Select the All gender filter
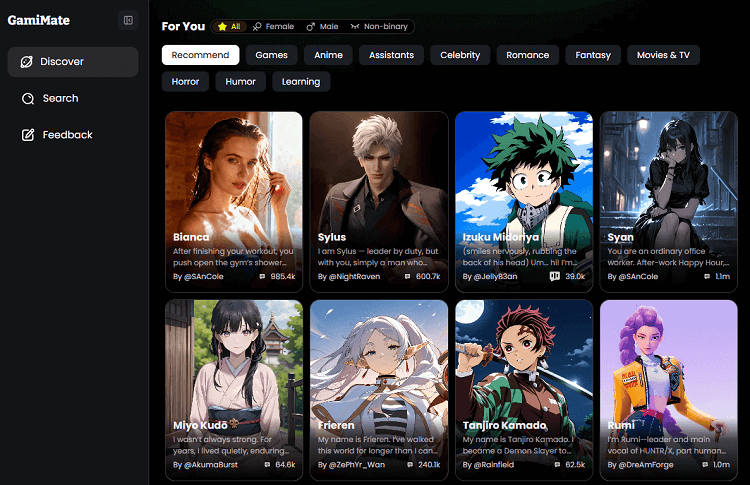 tap(229, 27)
